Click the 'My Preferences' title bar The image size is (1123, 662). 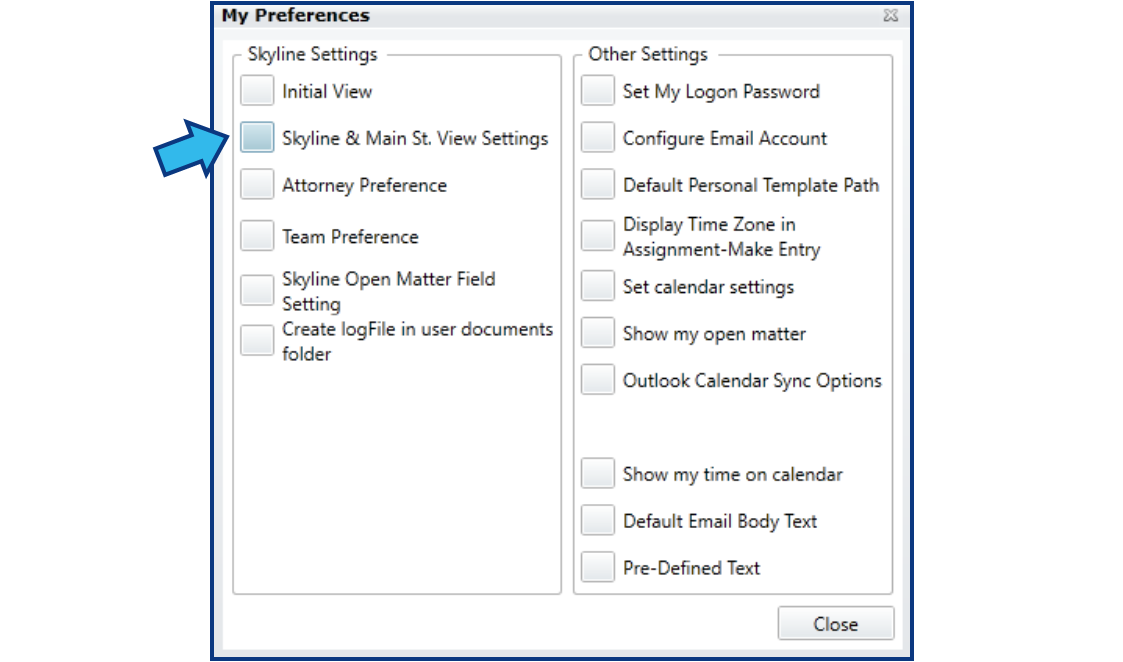[562, 15]
